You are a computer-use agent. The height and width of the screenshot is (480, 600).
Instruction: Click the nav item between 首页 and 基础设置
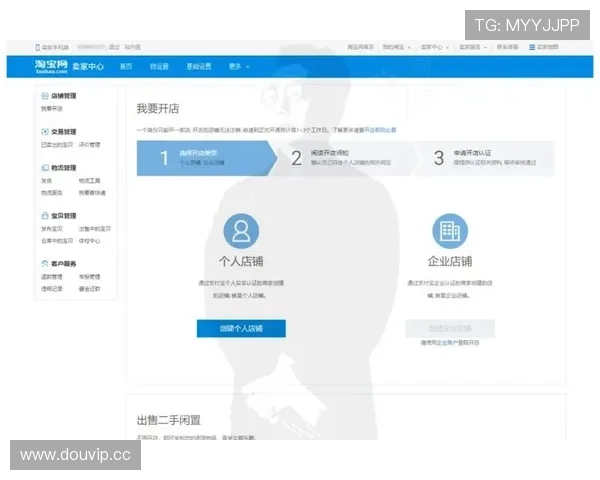(x=159, y=67)
